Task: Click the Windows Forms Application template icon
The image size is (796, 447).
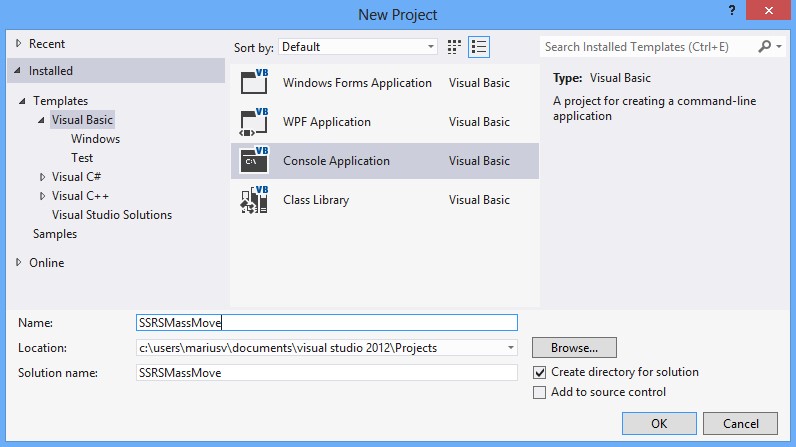Action: pyautogui.click(x=253, y=84)
